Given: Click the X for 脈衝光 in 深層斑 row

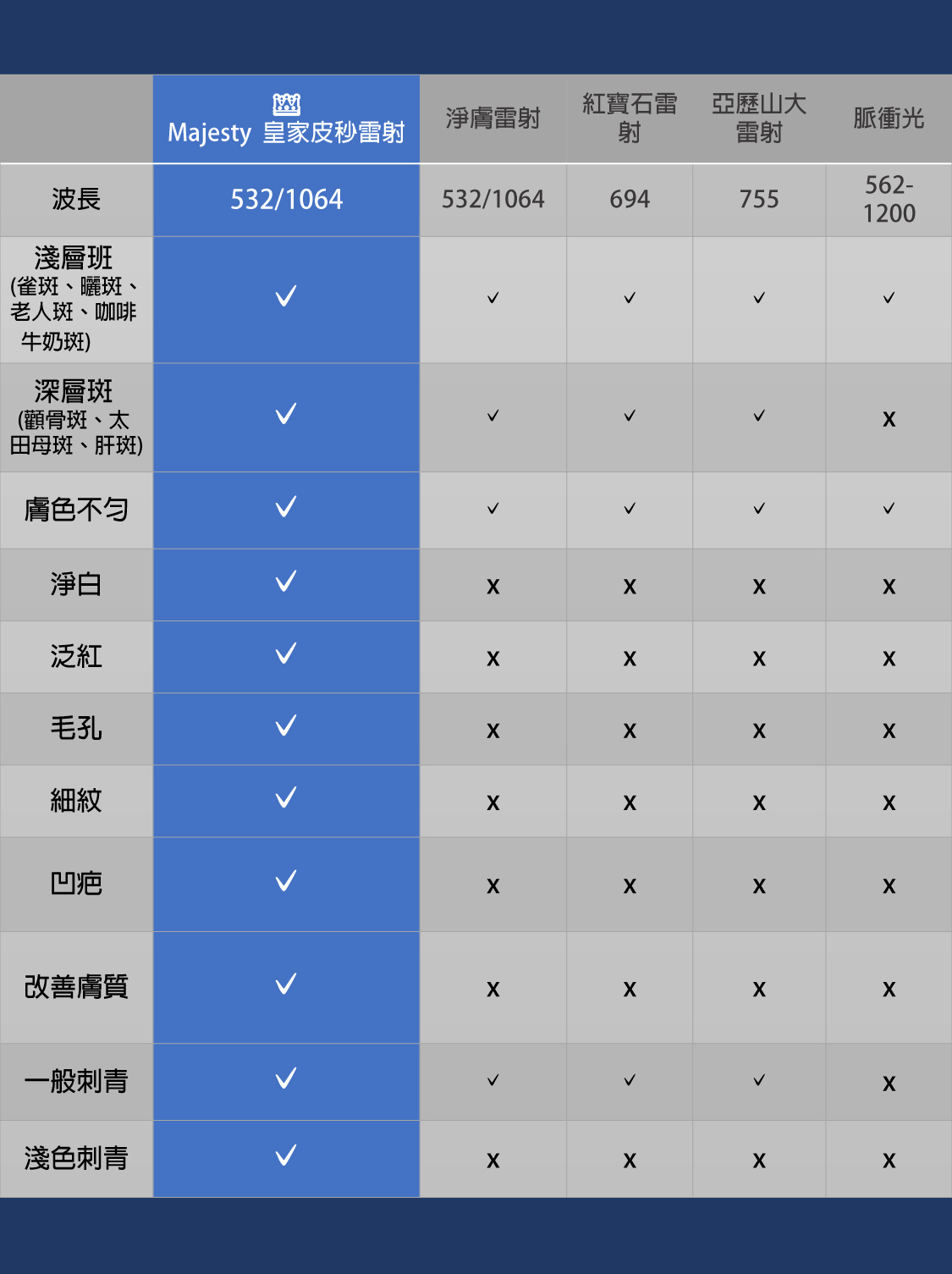Looking at the screenshot, I should (x=889, y=419).
